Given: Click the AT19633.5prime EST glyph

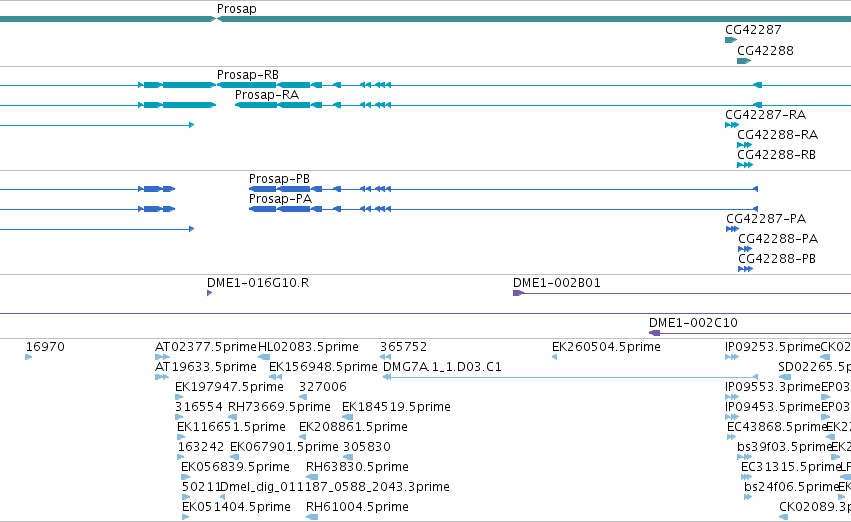Looking at the screenshot, I should tap(162, 377).
